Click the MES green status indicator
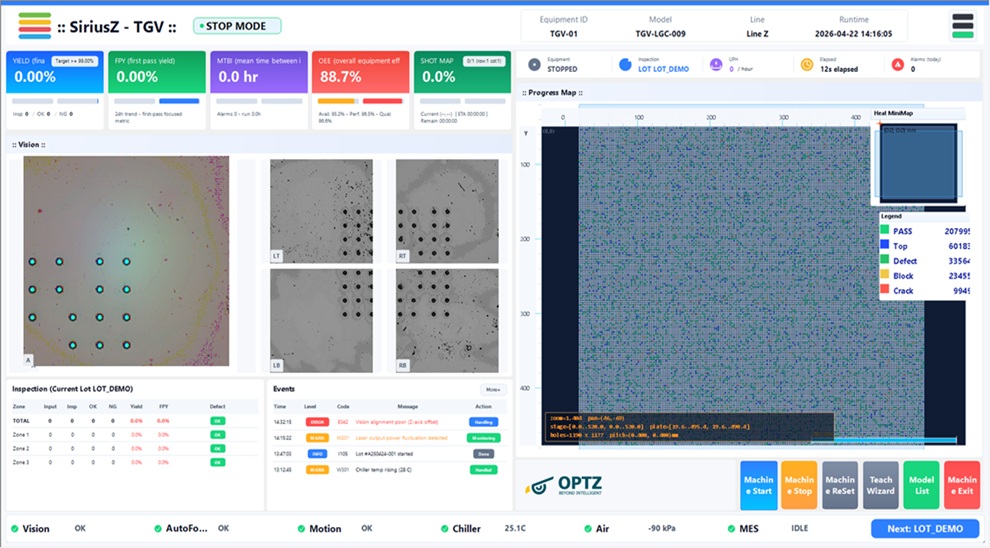This screenshot has width=990, height=548. pos(731,528)
